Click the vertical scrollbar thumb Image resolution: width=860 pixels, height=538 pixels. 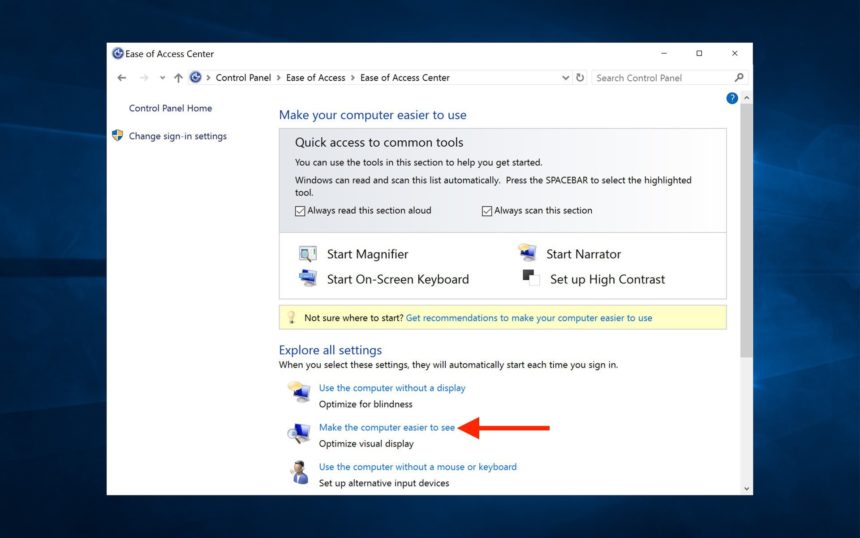pyautogui.click(x=746, y=230)
